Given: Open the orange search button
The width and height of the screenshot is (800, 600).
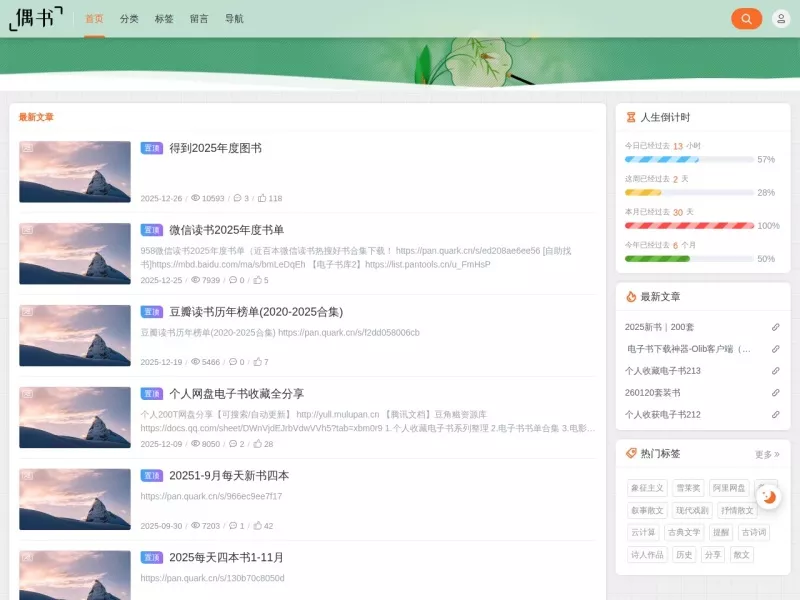Looking at the screenshot, I should pos(746,19).
